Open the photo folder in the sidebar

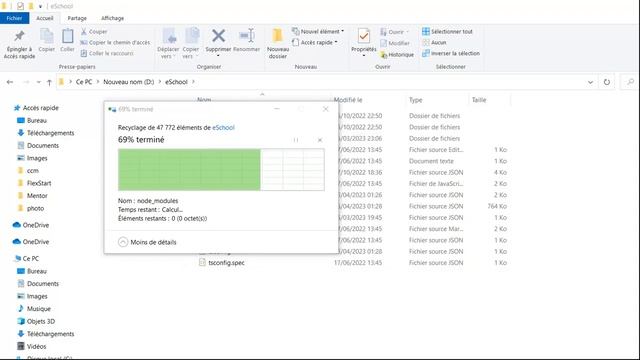pos(35,208)
